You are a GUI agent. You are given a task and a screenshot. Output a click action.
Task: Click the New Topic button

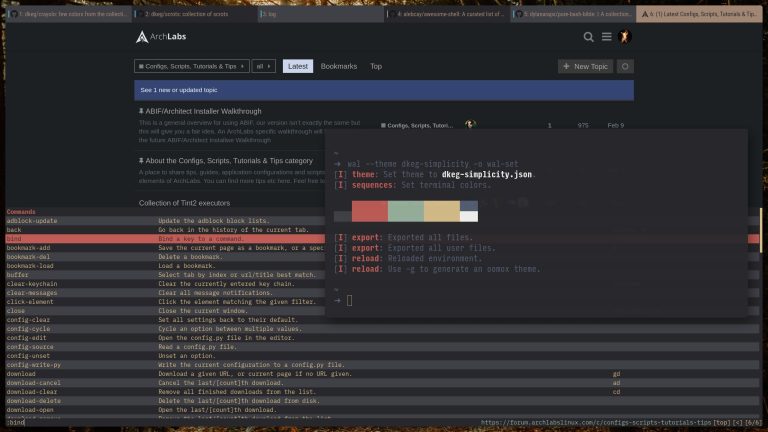[585, 66]
